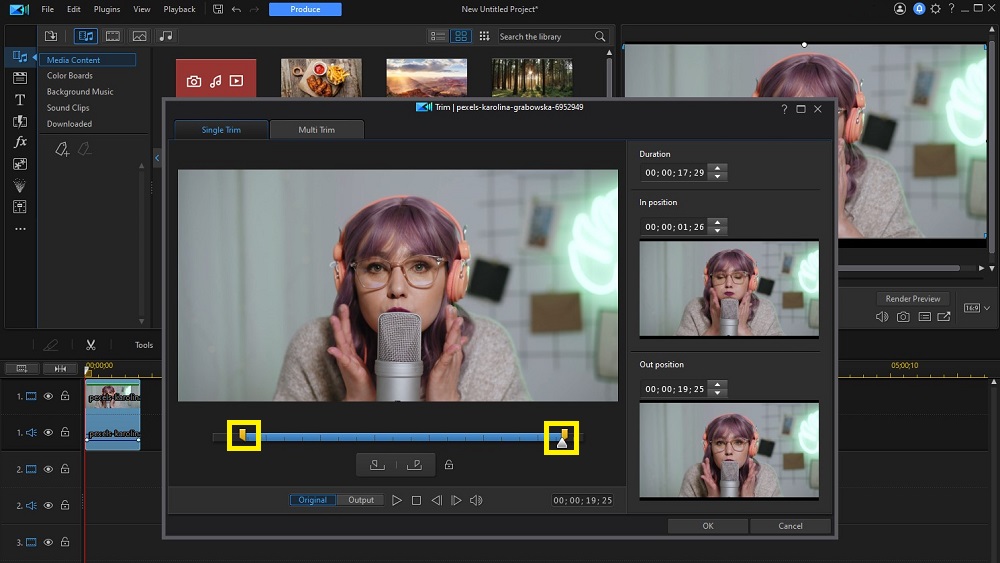Open the notifications bell icon
This screenshot has height=563, width=1000.
pyautogui.click(x=919, y=9)
